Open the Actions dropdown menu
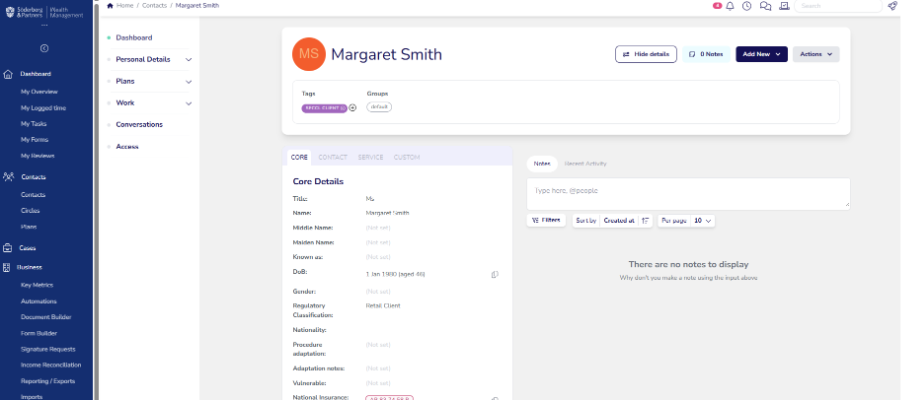The height and width of the screenshot is (400, 901). point(816,54)
